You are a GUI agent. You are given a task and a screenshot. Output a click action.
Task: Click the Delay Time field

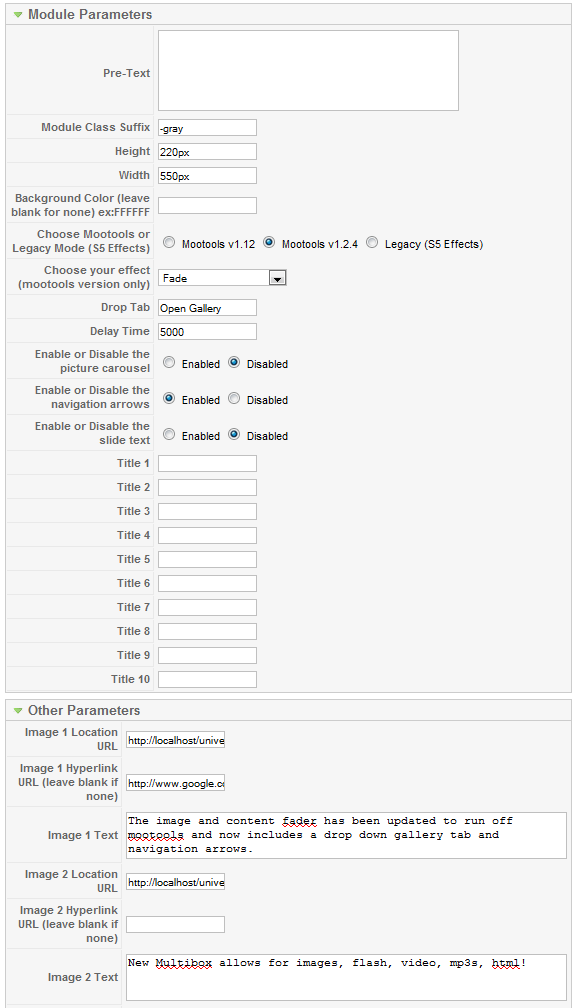tap(208, 332)
